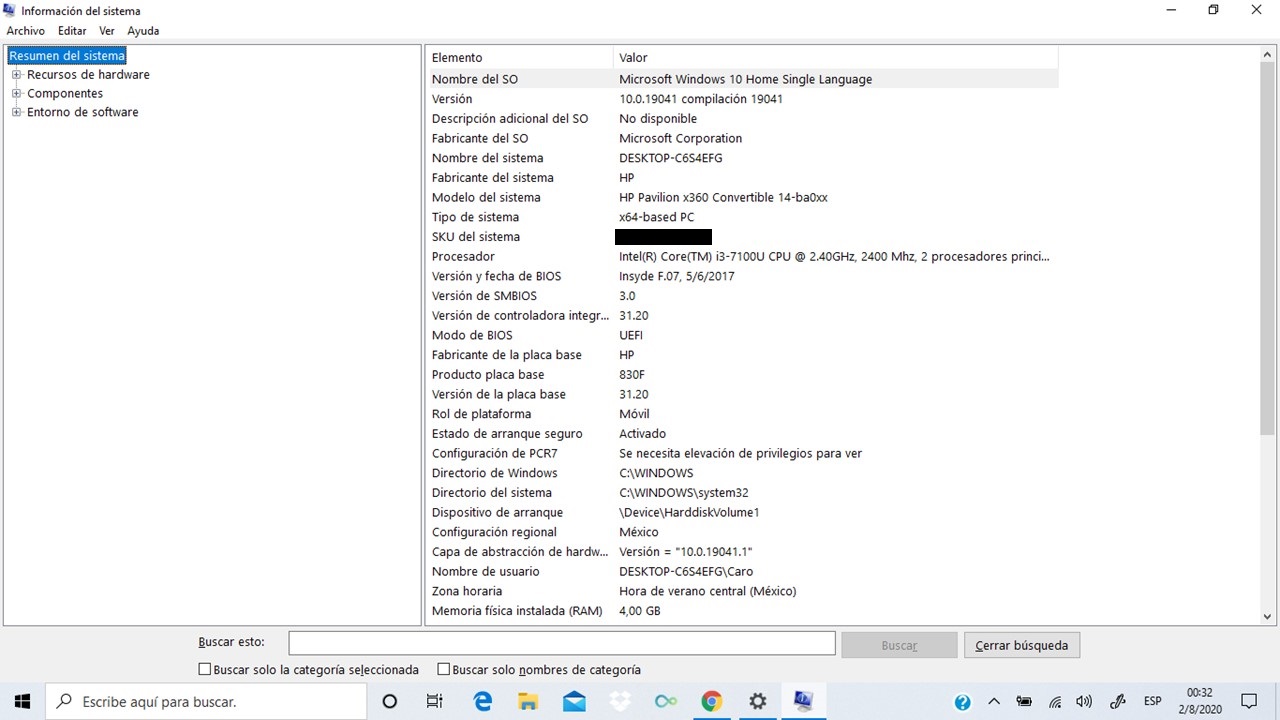Select the Producto placa base row
The image size is (1280, 720).
pyautogui.click(x=742, y=375)
